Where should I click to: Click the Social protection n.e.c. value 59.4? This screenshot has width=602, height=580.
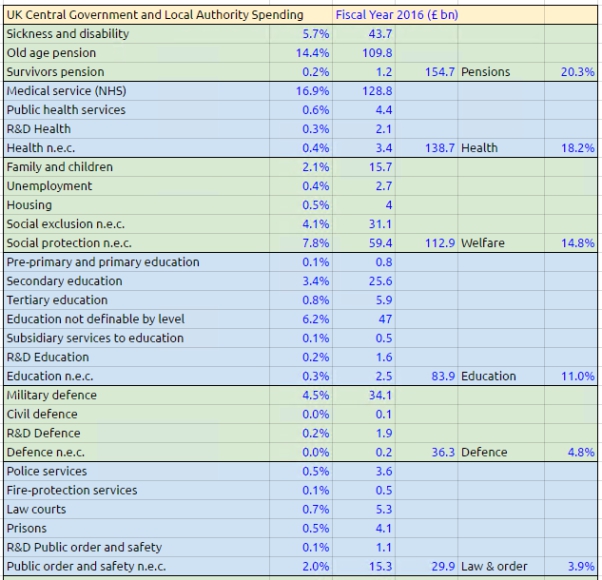(364, 243)
